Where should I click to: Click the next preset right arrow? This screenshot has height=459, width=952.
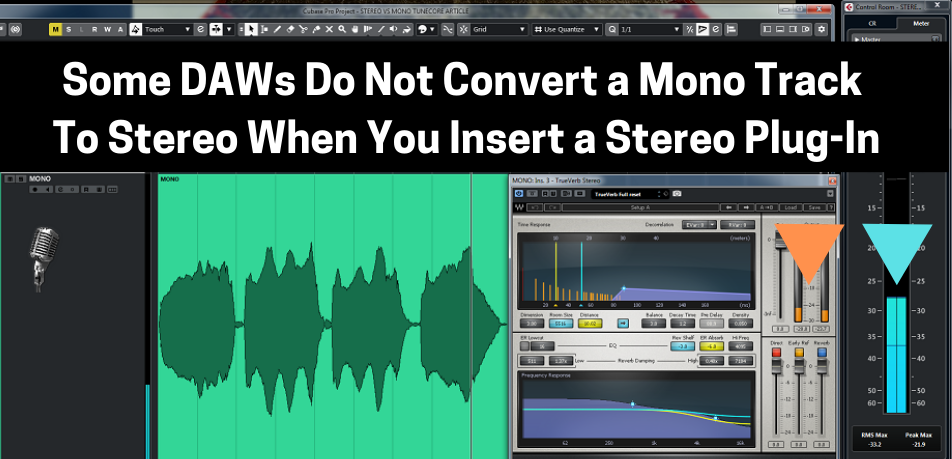[746, 207]
